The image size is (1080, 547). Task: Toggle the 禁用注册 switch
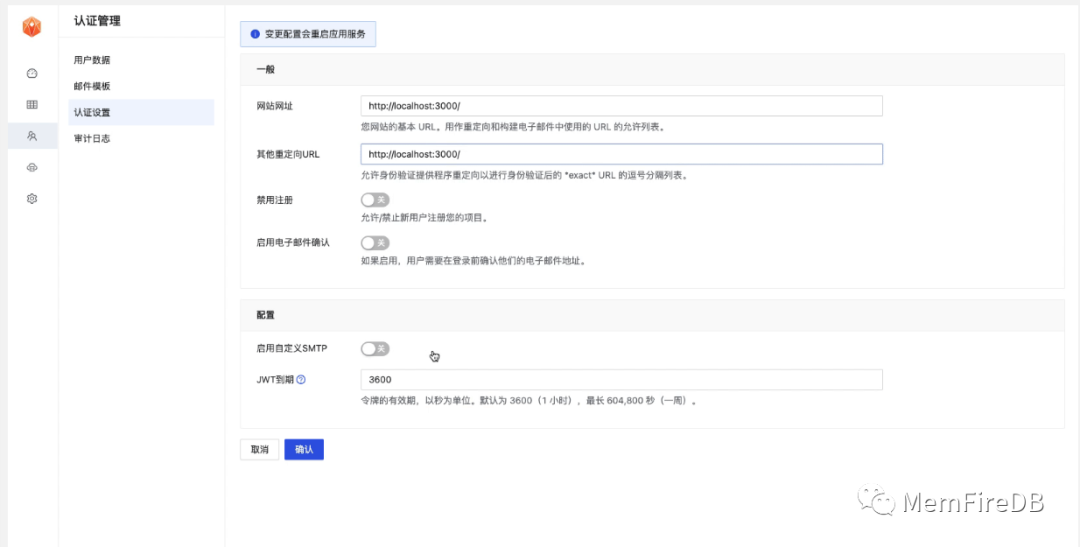click(x=375, y=200)
